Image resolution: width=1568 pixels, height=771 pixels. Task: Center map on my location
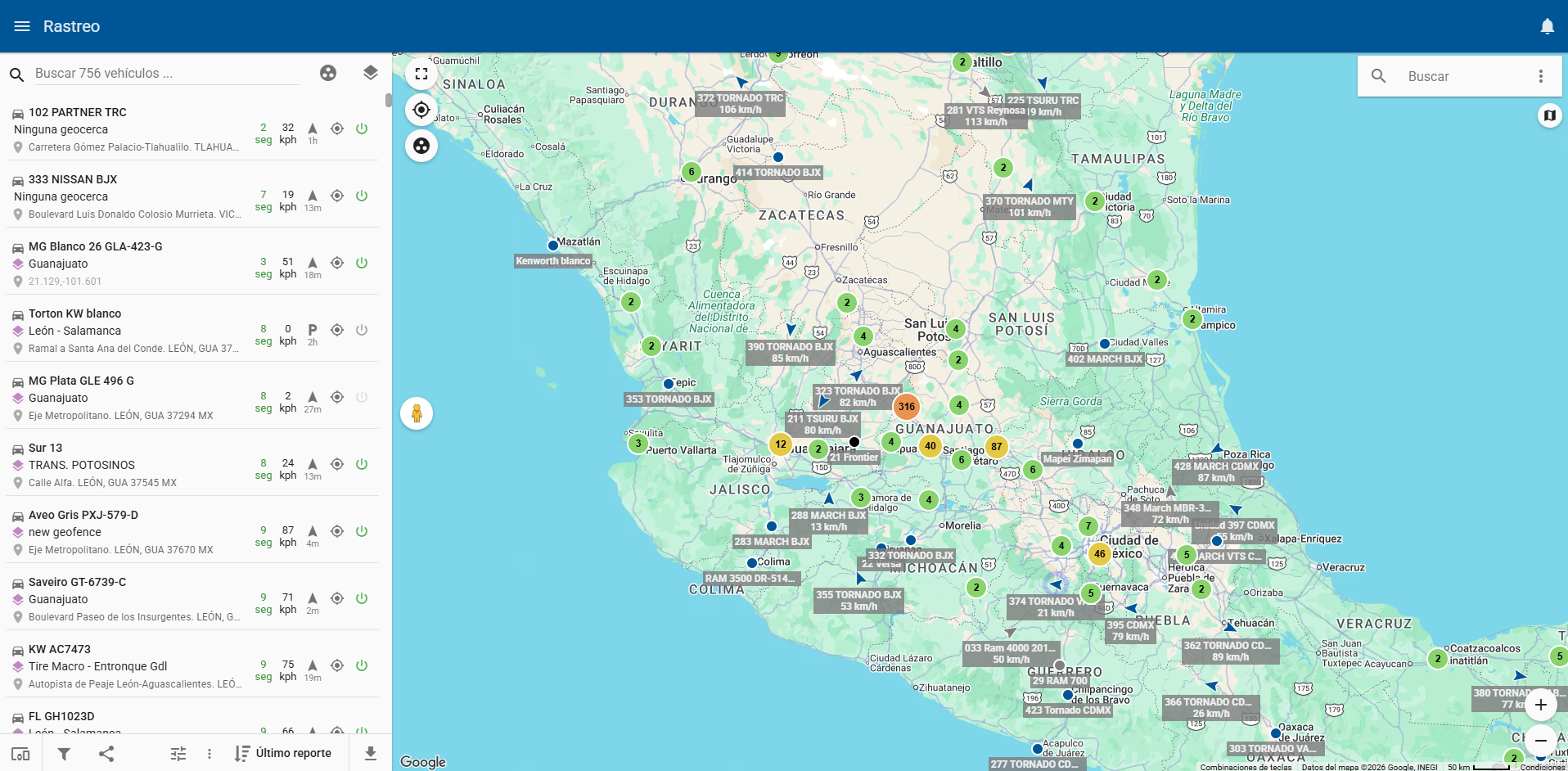[421, 110]
